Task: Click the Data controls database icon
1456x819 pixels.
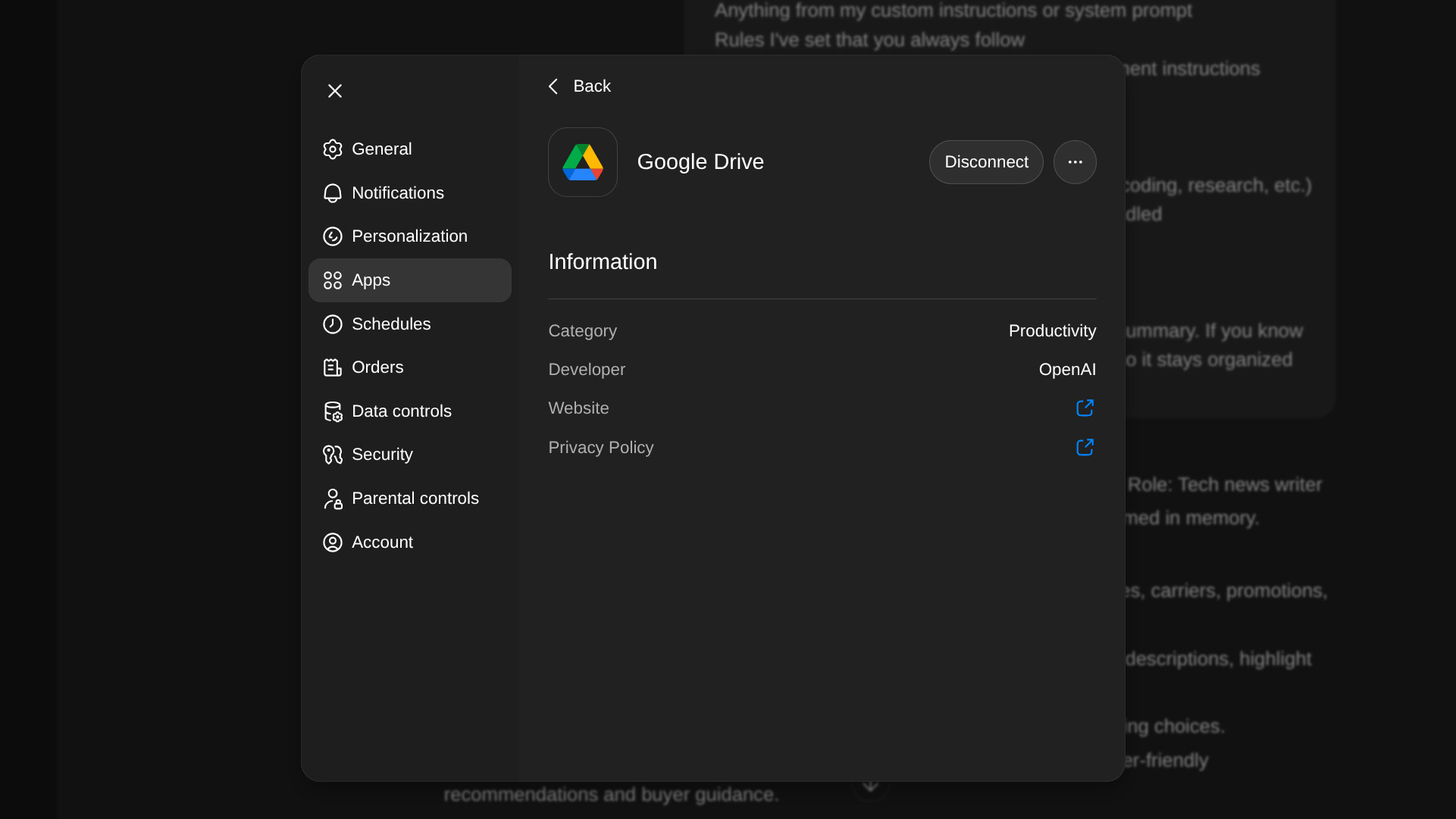Action: click(332, 411)
